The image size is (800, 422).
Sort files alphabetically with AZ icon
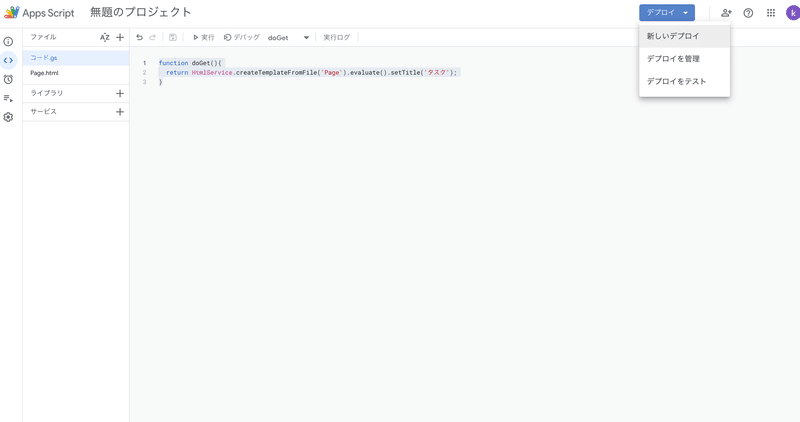tap(105, 37)
